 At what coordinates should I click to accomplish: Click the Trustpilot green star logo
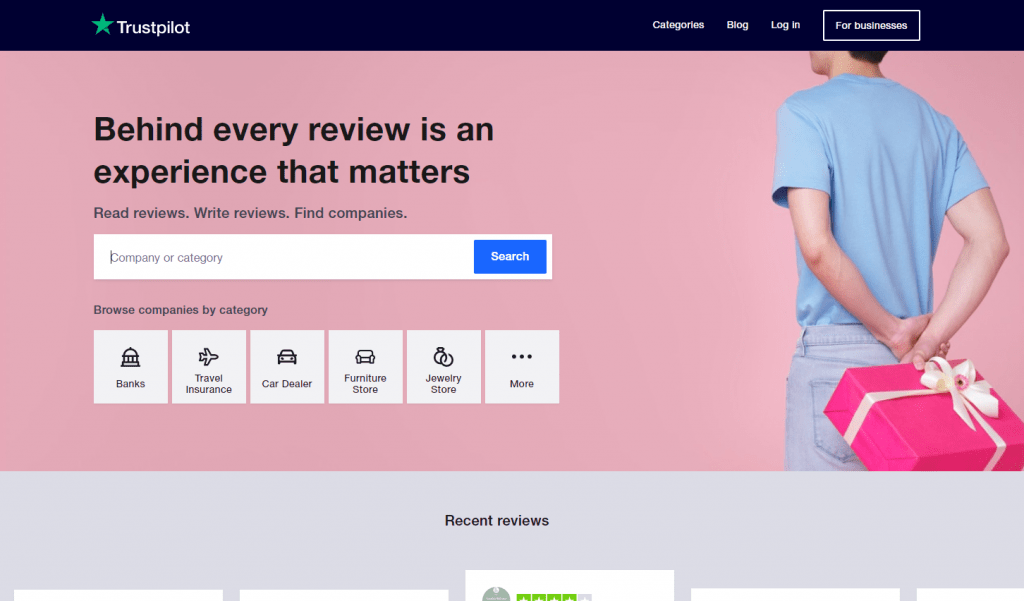pos(103,24)
